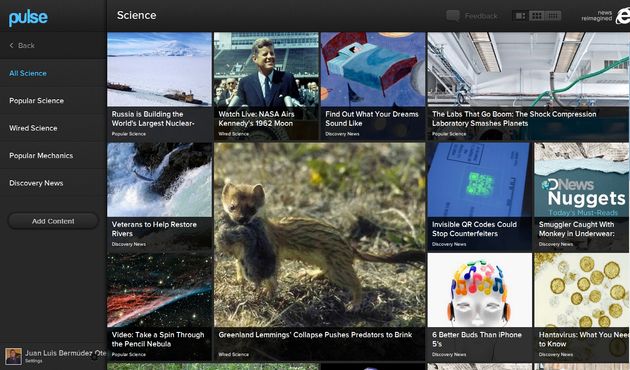
Task: Switch to the list layout view icon
Action: pos(520,16)
